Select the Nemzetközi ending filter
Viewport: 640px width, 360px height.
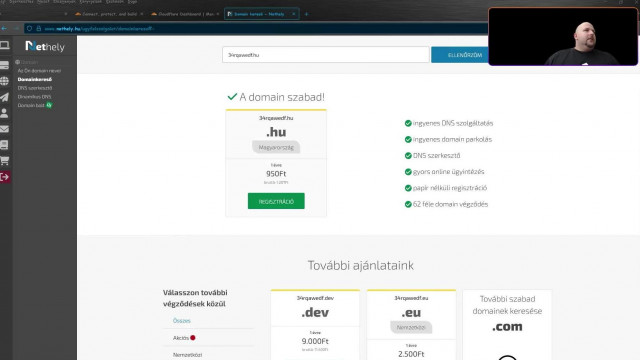(x=187, y=355)
